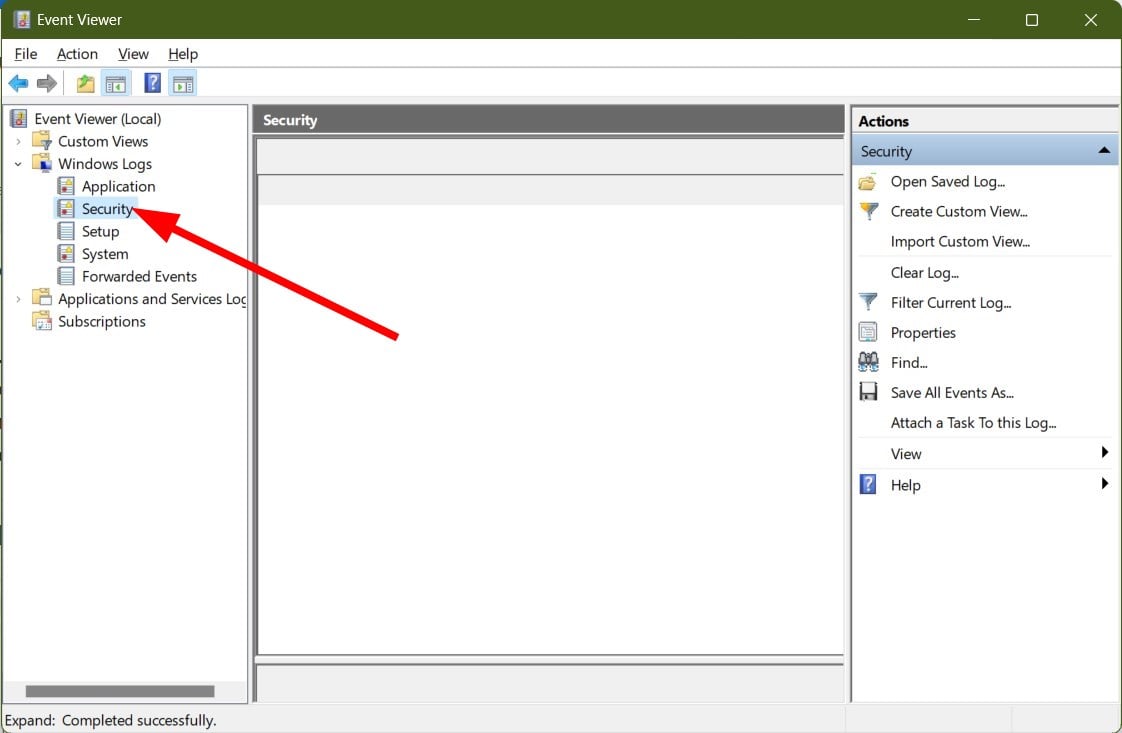This screenshot has width=1122, height=733.
Task: Click the Find binoculars icon
Action: (x=868, y=362)
